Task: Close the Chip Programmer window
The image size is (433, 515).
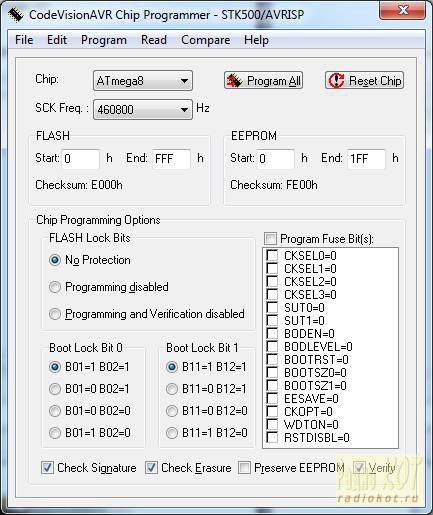Action: coord(403,11)
